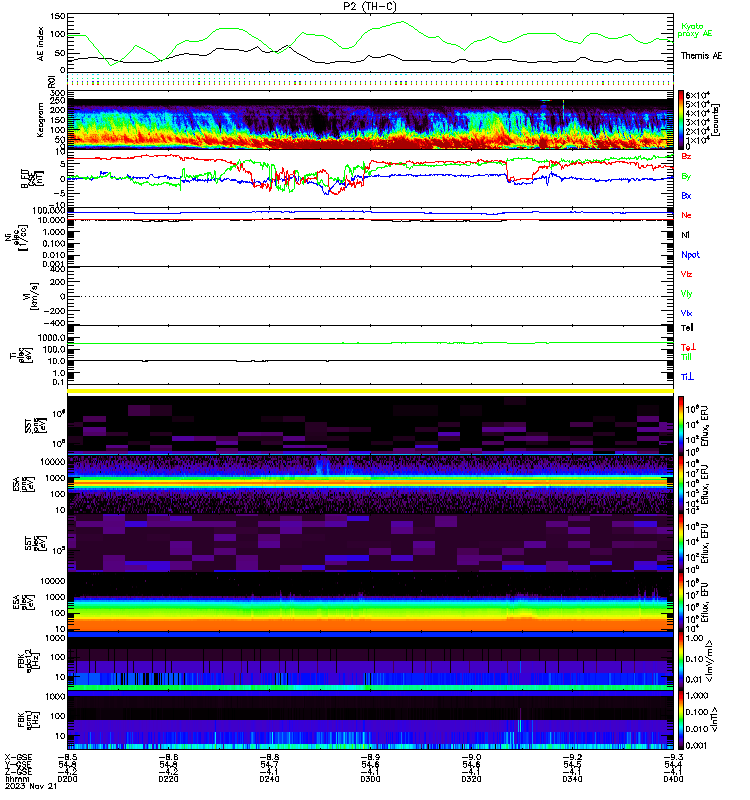Click the 0200 time tick label

point(67,779)
